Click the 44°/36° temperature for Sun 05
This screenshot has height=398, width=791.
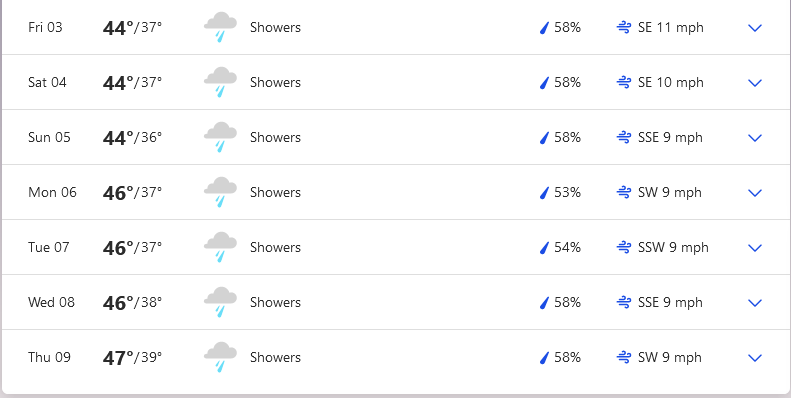tap(132, 138)
